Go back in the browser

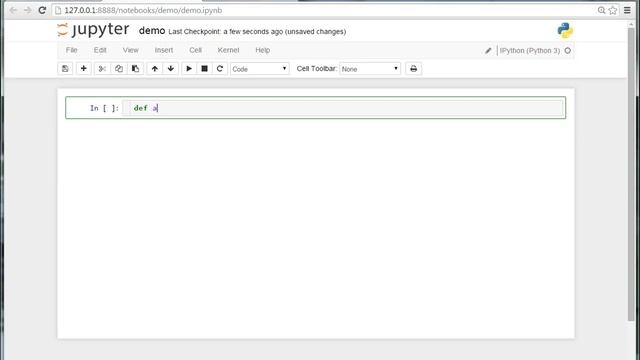(x=13, y=10)
